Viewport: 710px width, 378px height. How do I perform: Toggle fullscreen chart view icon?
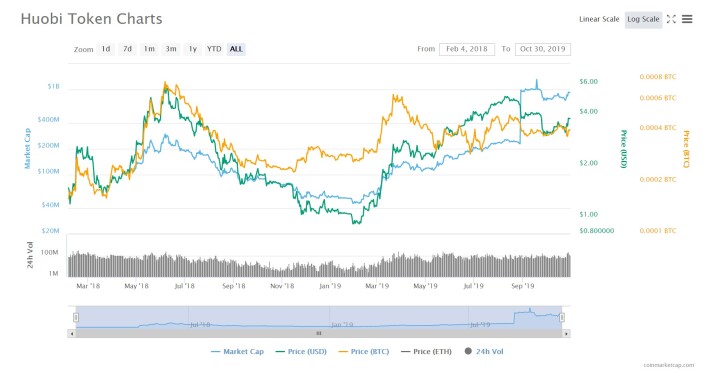click(x=672, y=19)
